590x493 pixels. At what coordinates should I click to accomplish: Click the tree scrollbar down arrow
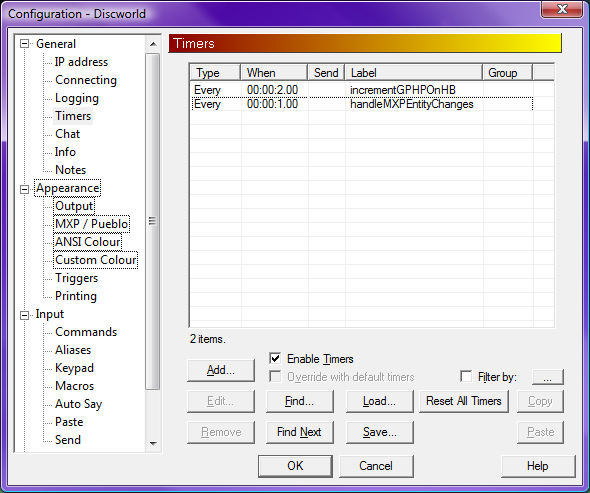(153, 443)
